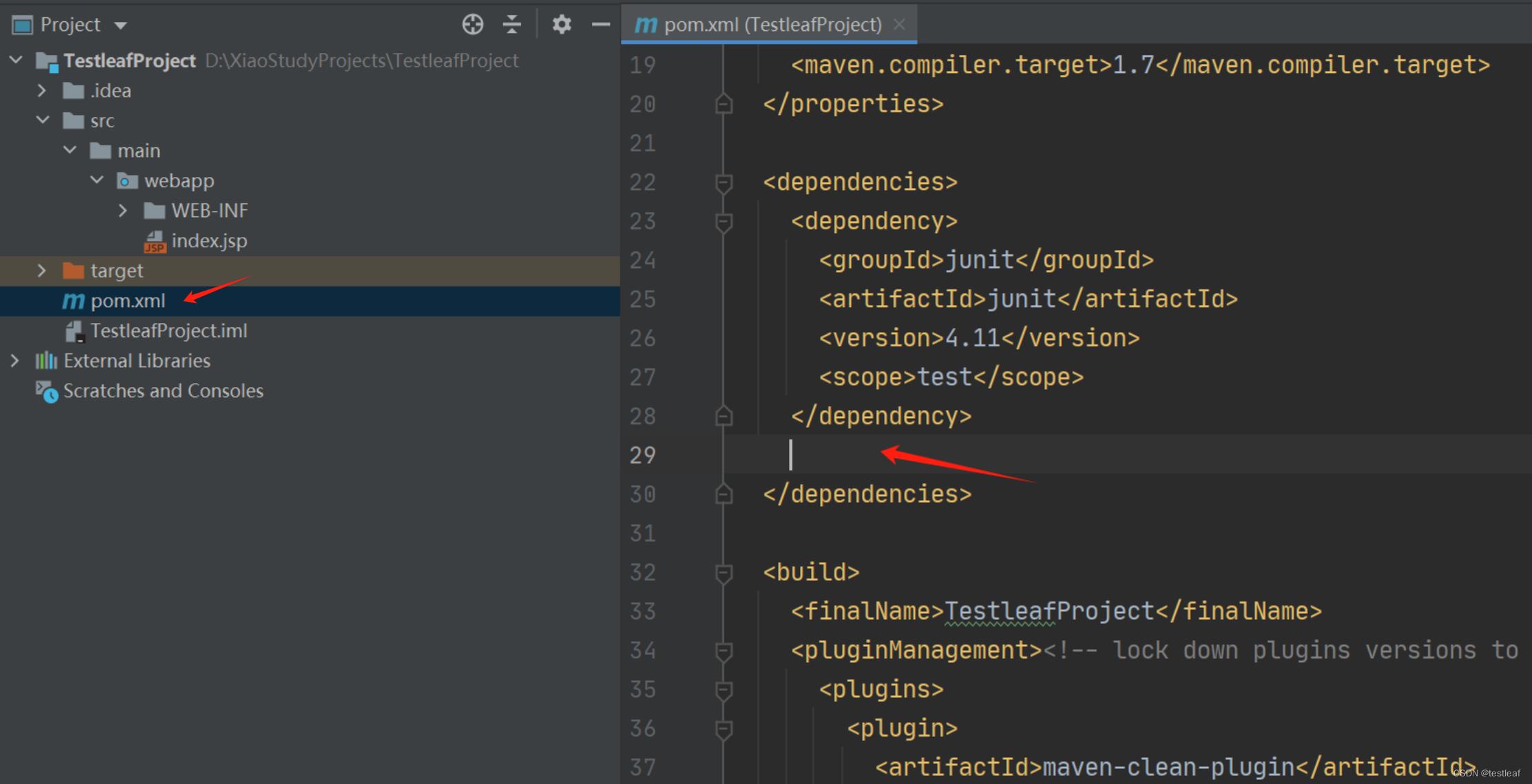Click the External Libraries bars icon
This screenshot has height=784, width=1532.
tap(46, 360)
